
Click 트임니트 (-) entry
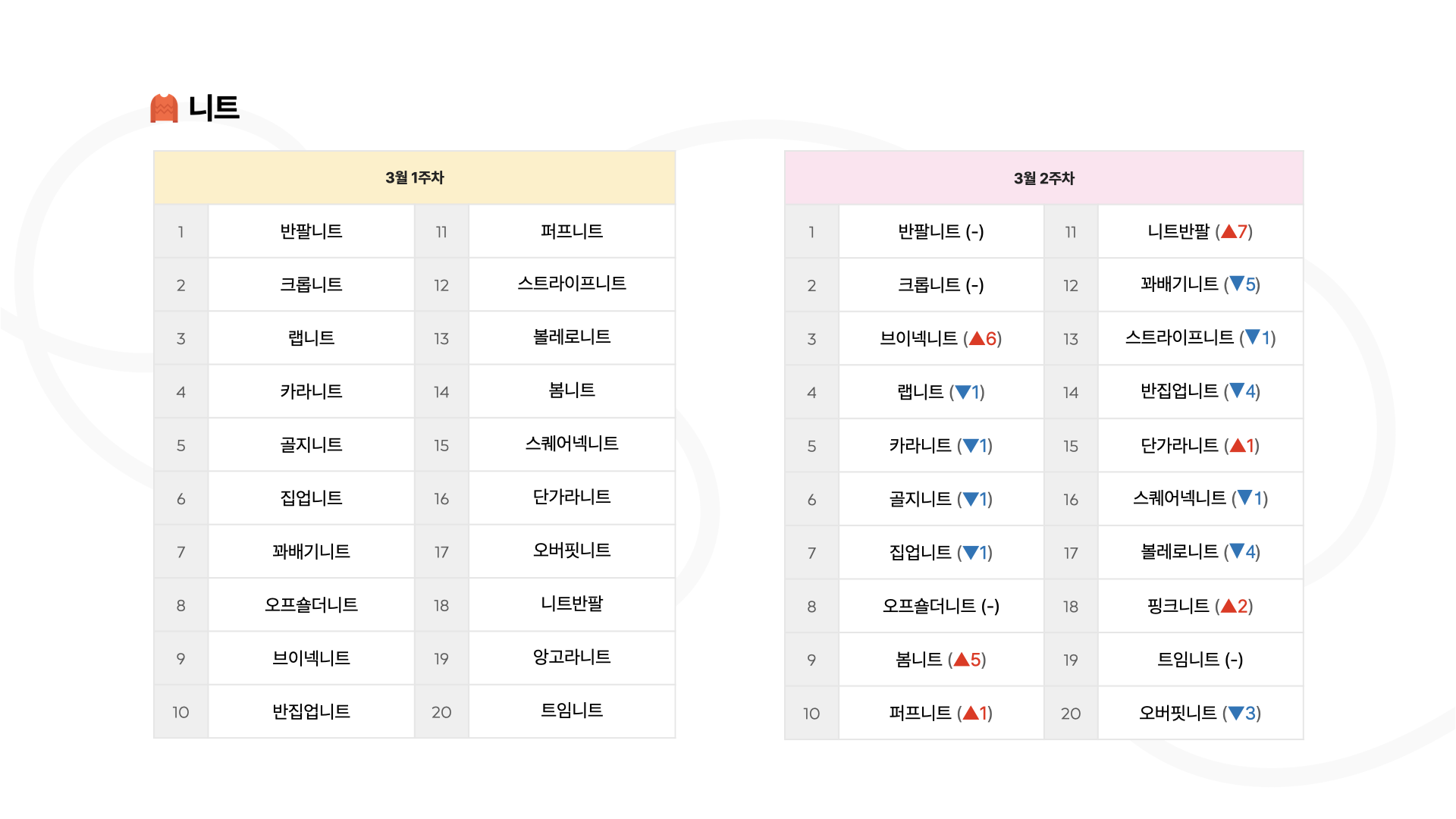[1200, 660]
